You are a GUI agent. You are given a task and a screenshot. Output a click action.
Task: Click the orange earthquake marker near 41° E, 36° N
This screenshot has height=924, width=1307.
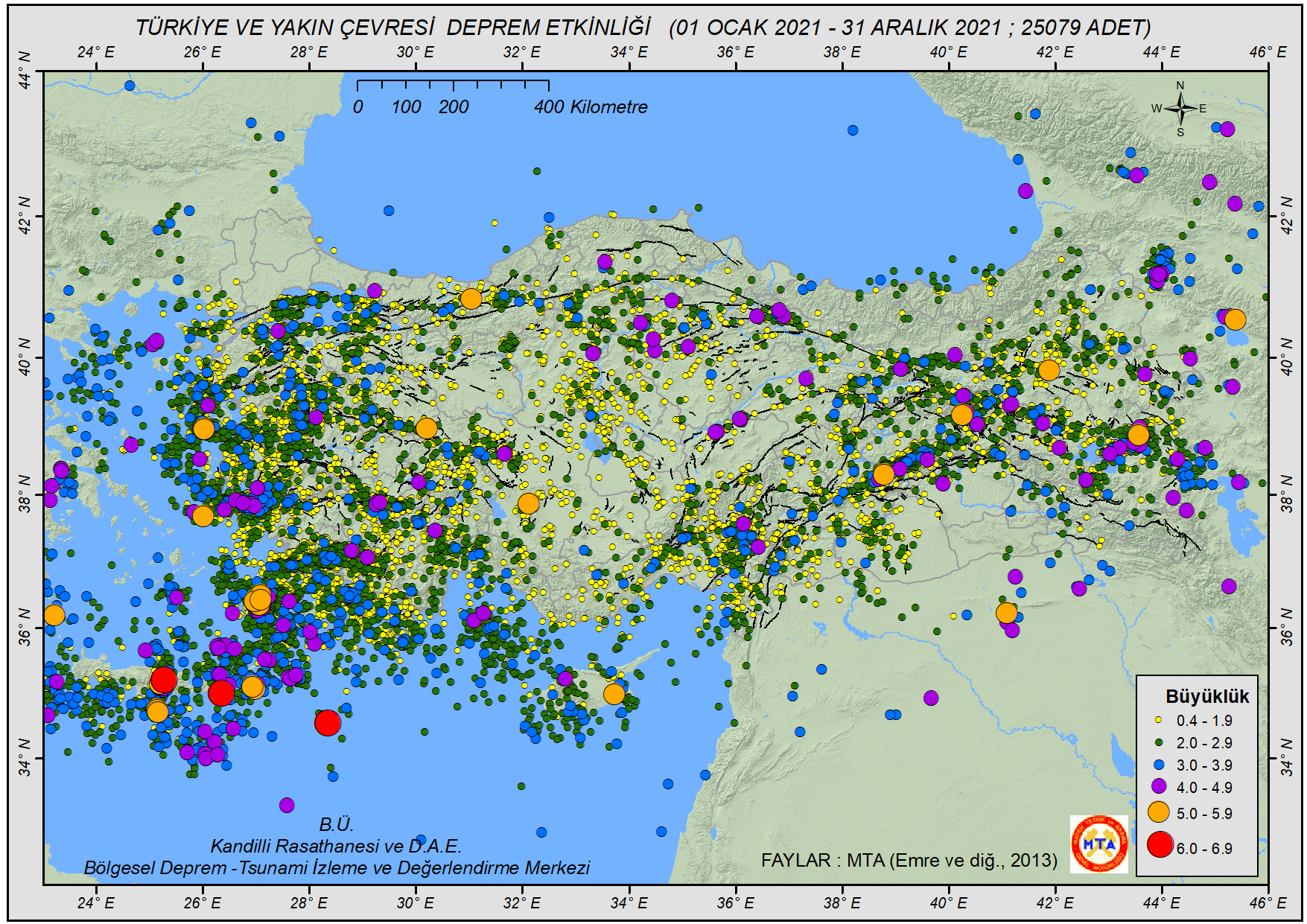(1006, 613)
